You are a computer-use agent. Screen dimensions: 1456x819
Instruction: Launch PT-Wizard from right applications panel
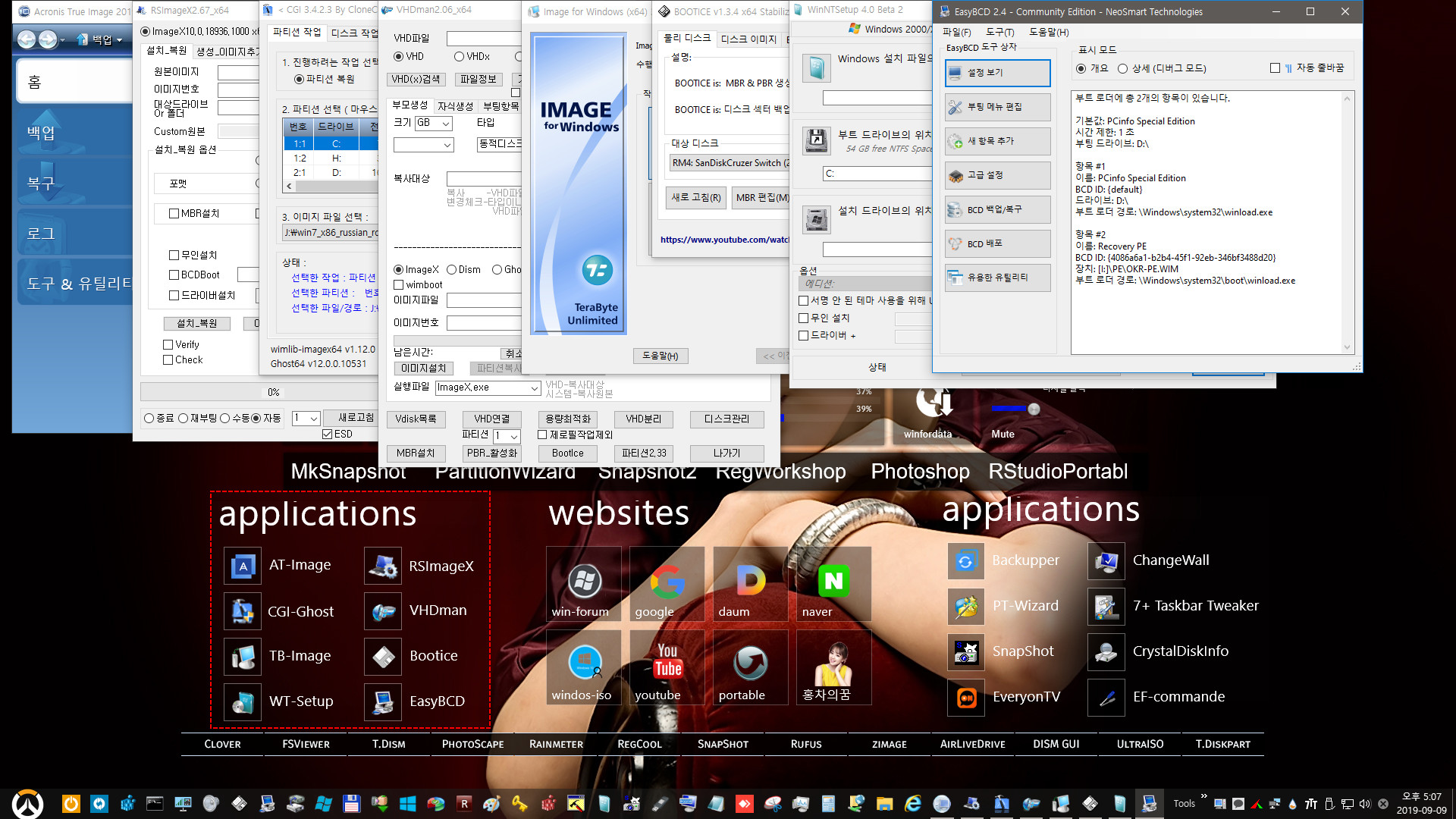point(966,607)
